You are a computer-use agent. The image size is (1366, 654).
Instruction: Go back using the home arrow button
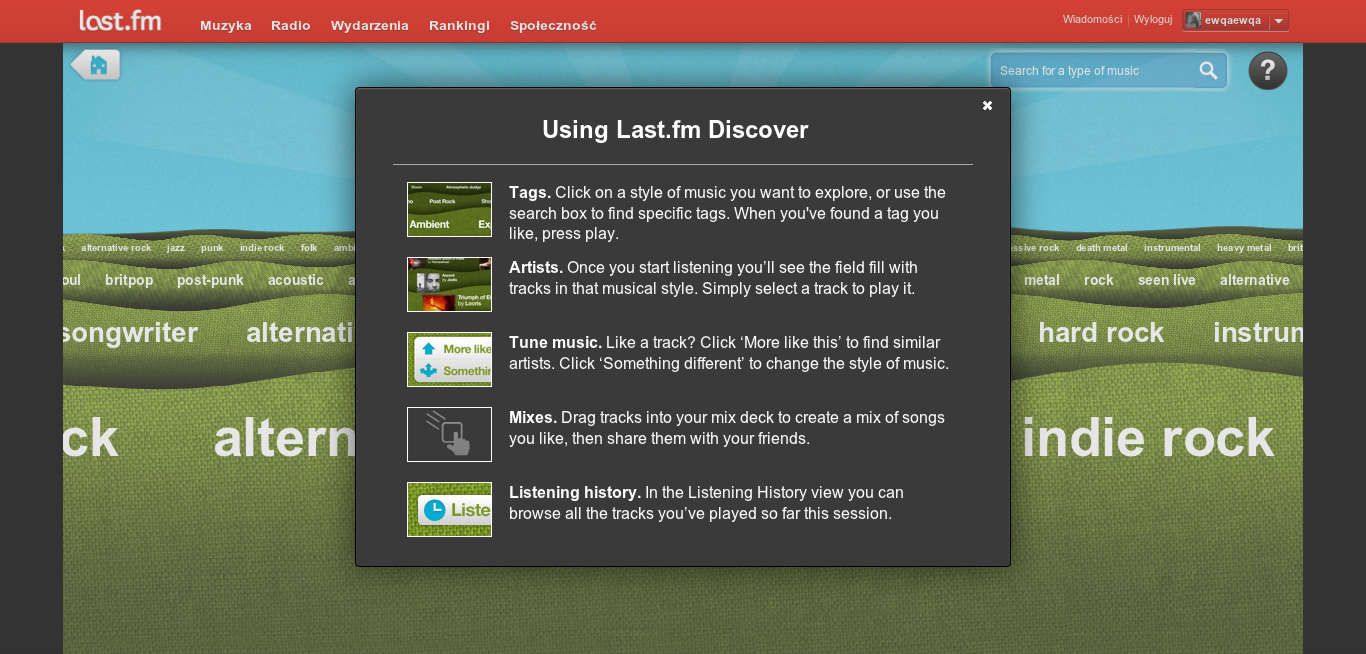pyautogui.click(x=95, y=65)
